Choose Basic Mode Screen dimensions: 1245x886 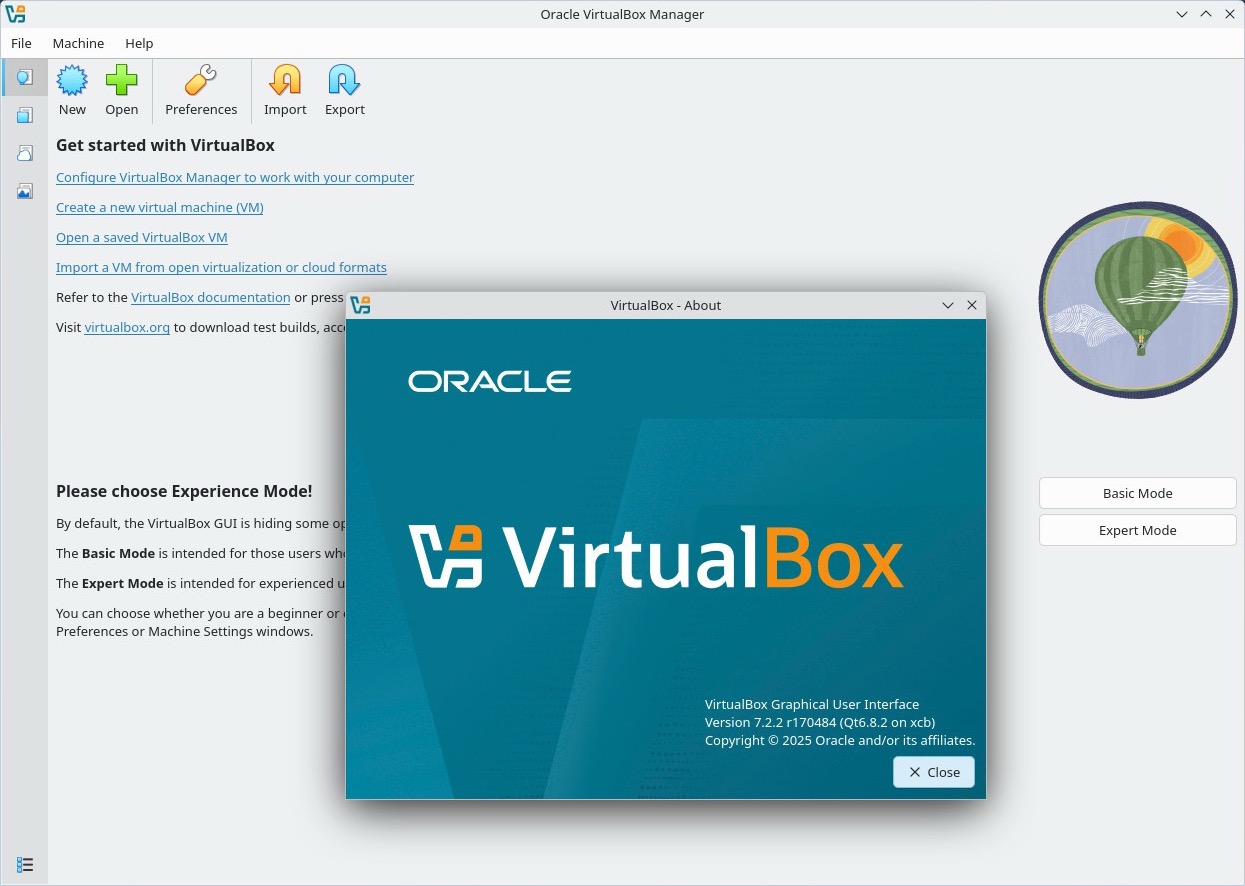[x=1138, y=493]
